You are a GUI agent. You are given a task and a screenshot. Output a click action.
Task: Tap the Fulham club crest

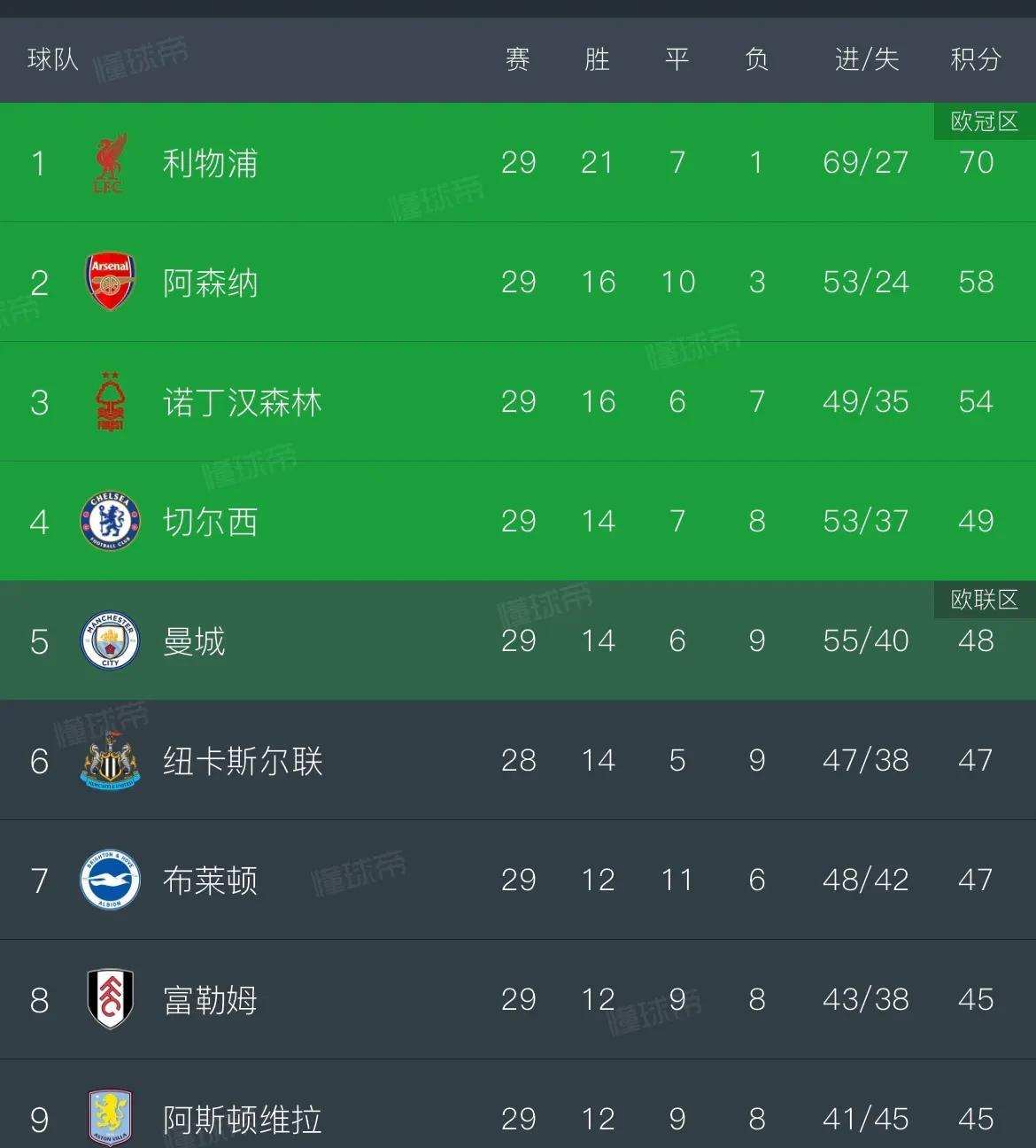111,999
